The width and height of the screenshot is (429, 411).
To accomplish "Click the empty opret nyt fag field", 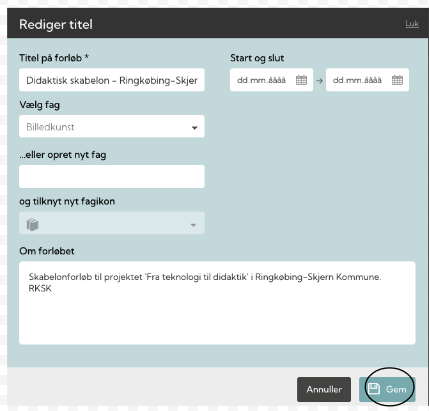I will click(112, 176).
